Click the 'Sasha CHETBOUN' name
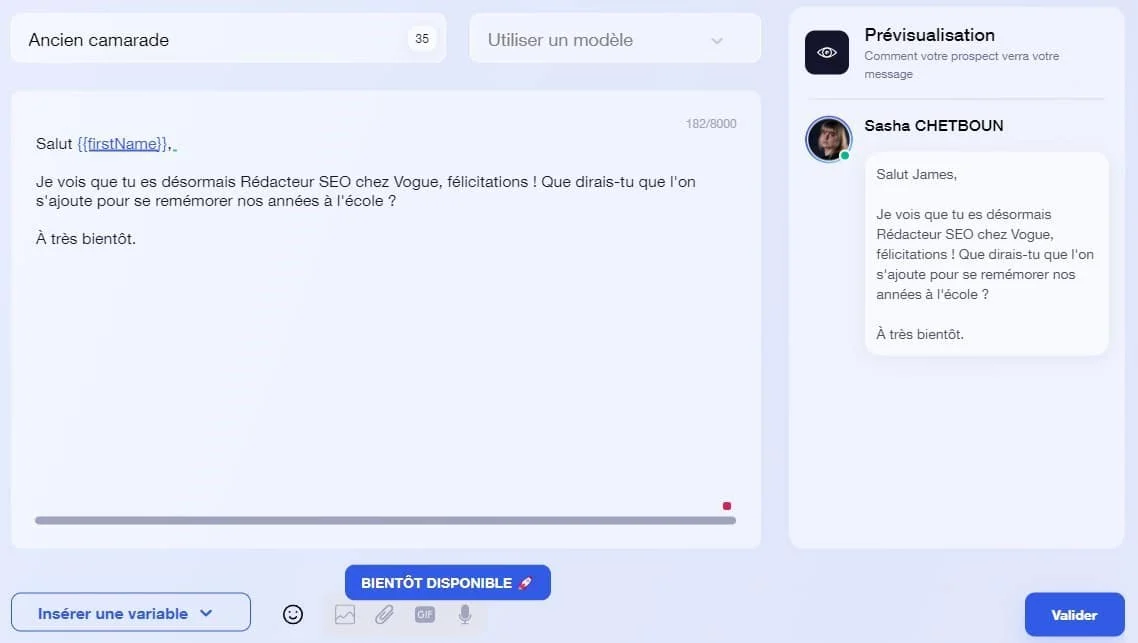Viewport: 1138px width, 643px height. pyautogui.click(x=933, y=126)
